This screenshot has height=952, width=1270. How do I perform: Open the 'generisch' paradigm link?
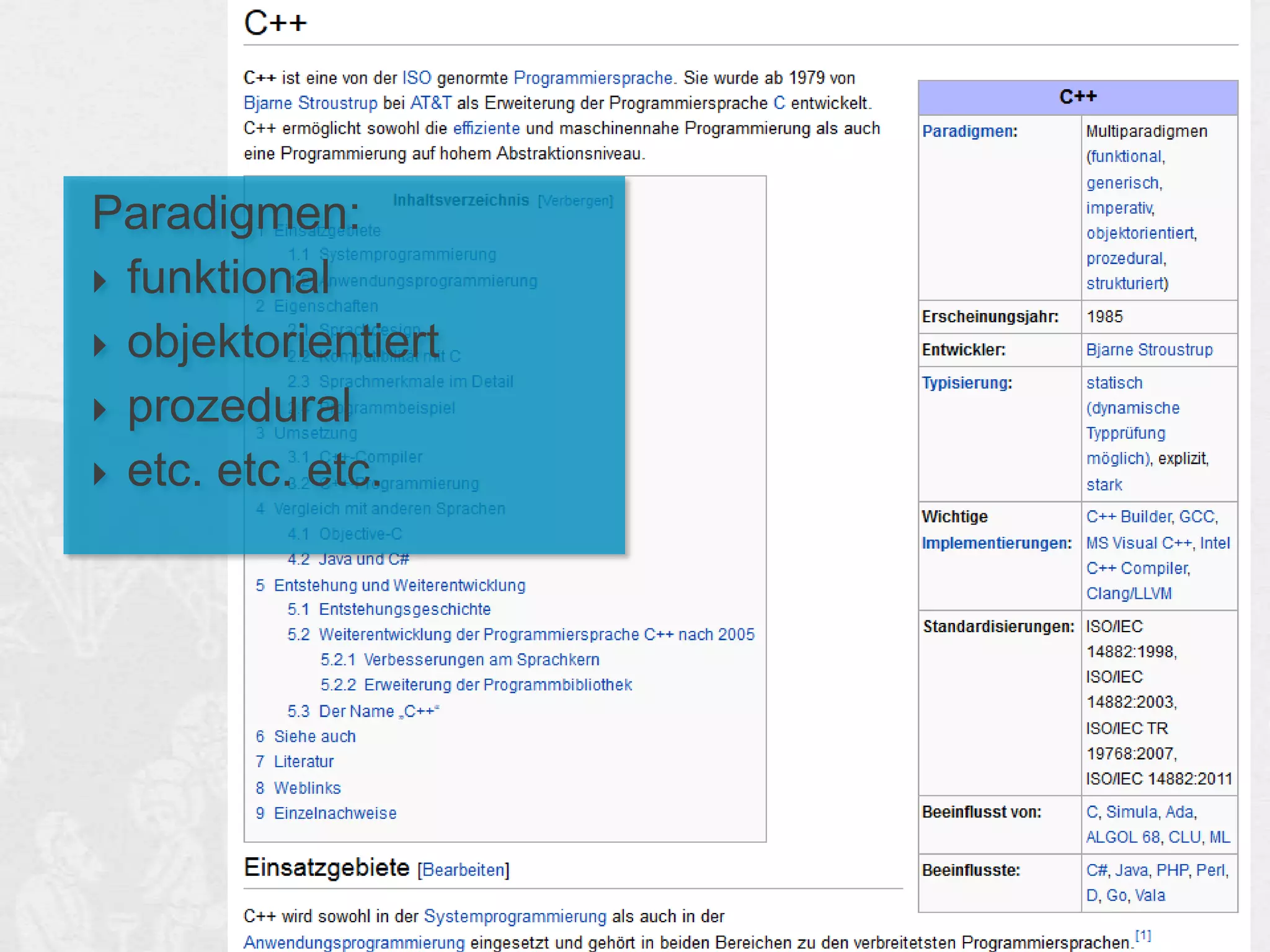click(1123, 183)
